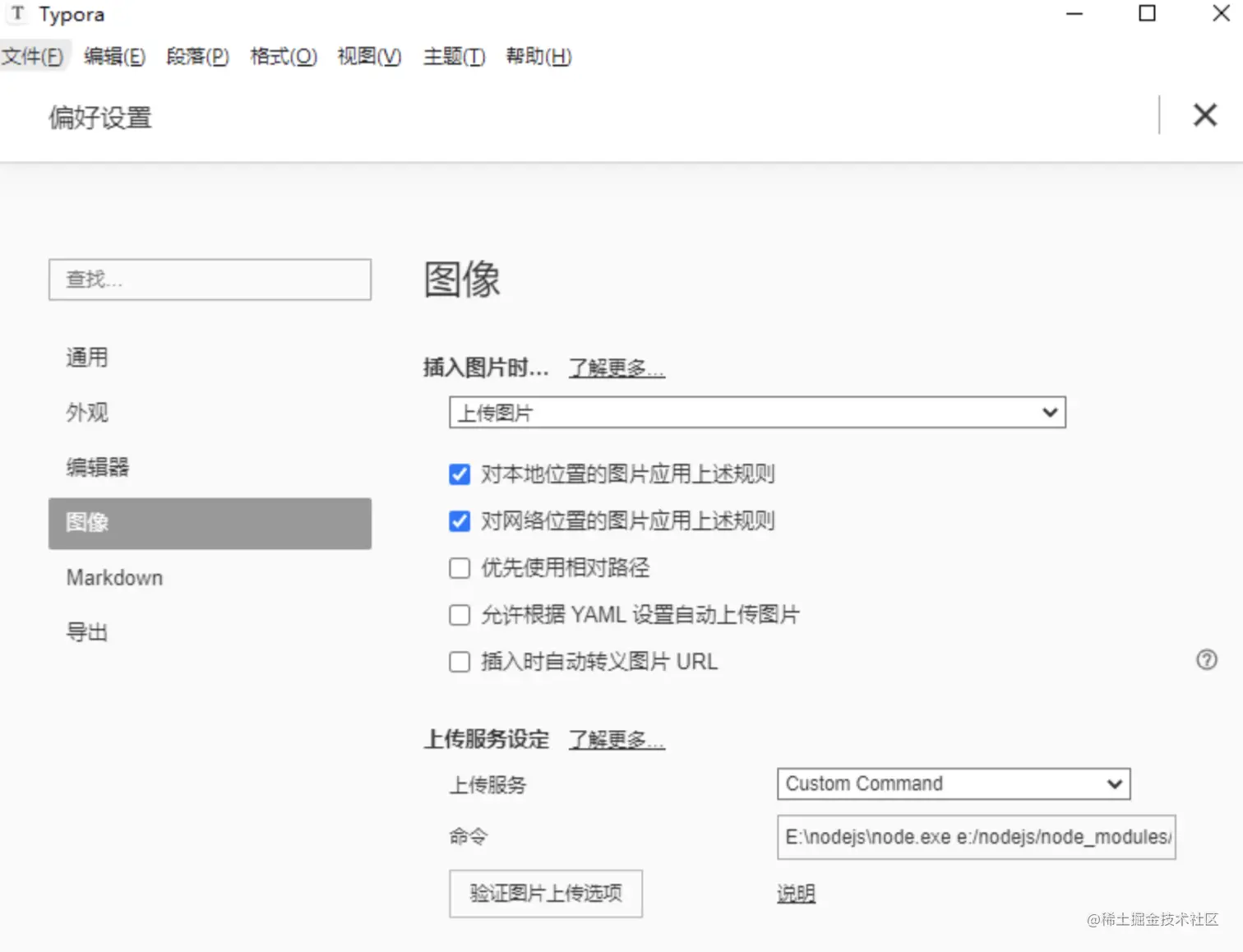Enable 允许根据 YAML 设置自动上传图片 checkbox
Screen dimensions: 1243x952
click(460, 615)
